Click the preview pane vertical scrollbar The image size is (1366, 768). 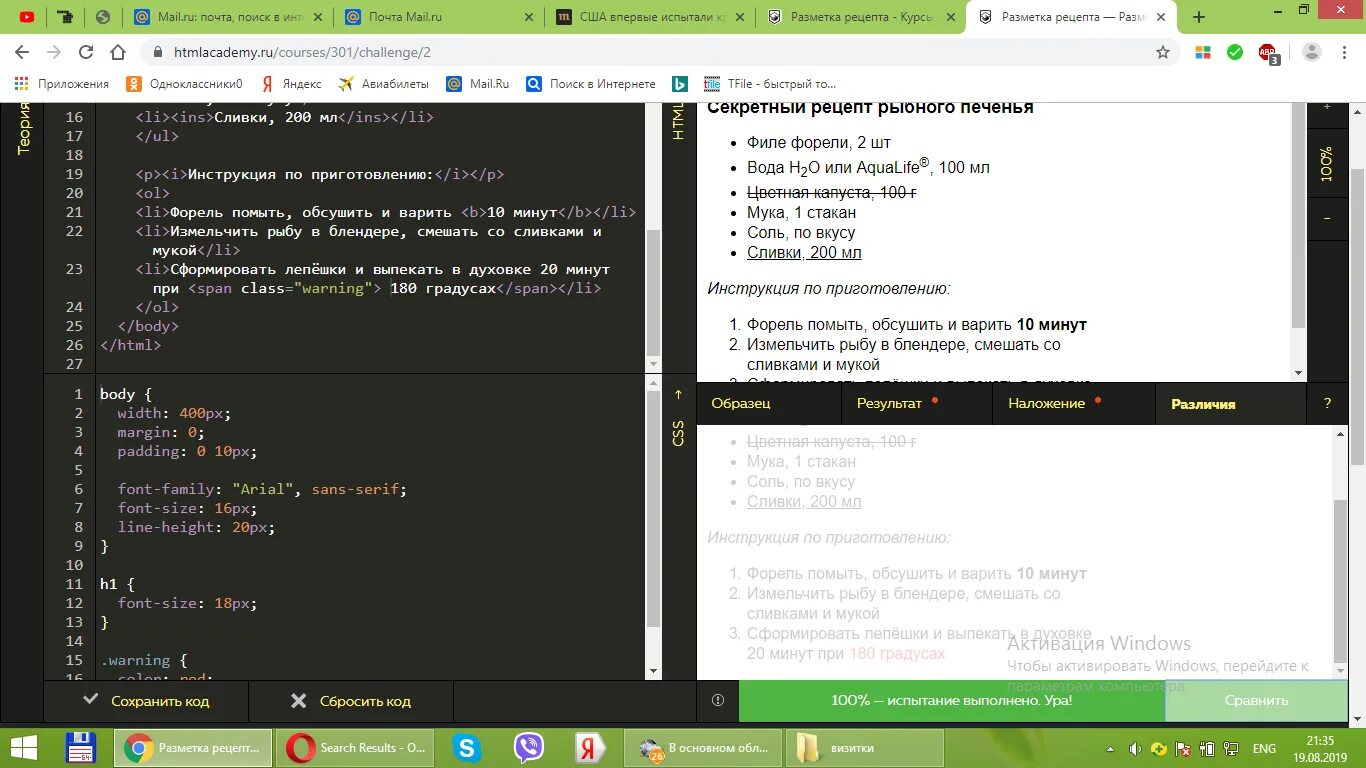pos(1298,215)
